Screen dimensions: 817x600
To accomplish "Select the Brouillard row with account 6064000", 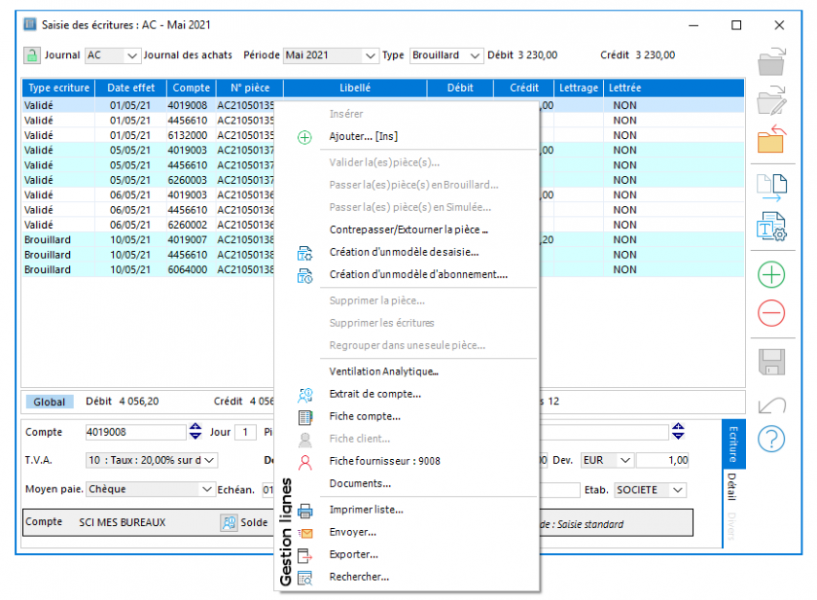I will click(x=148, y=270).
